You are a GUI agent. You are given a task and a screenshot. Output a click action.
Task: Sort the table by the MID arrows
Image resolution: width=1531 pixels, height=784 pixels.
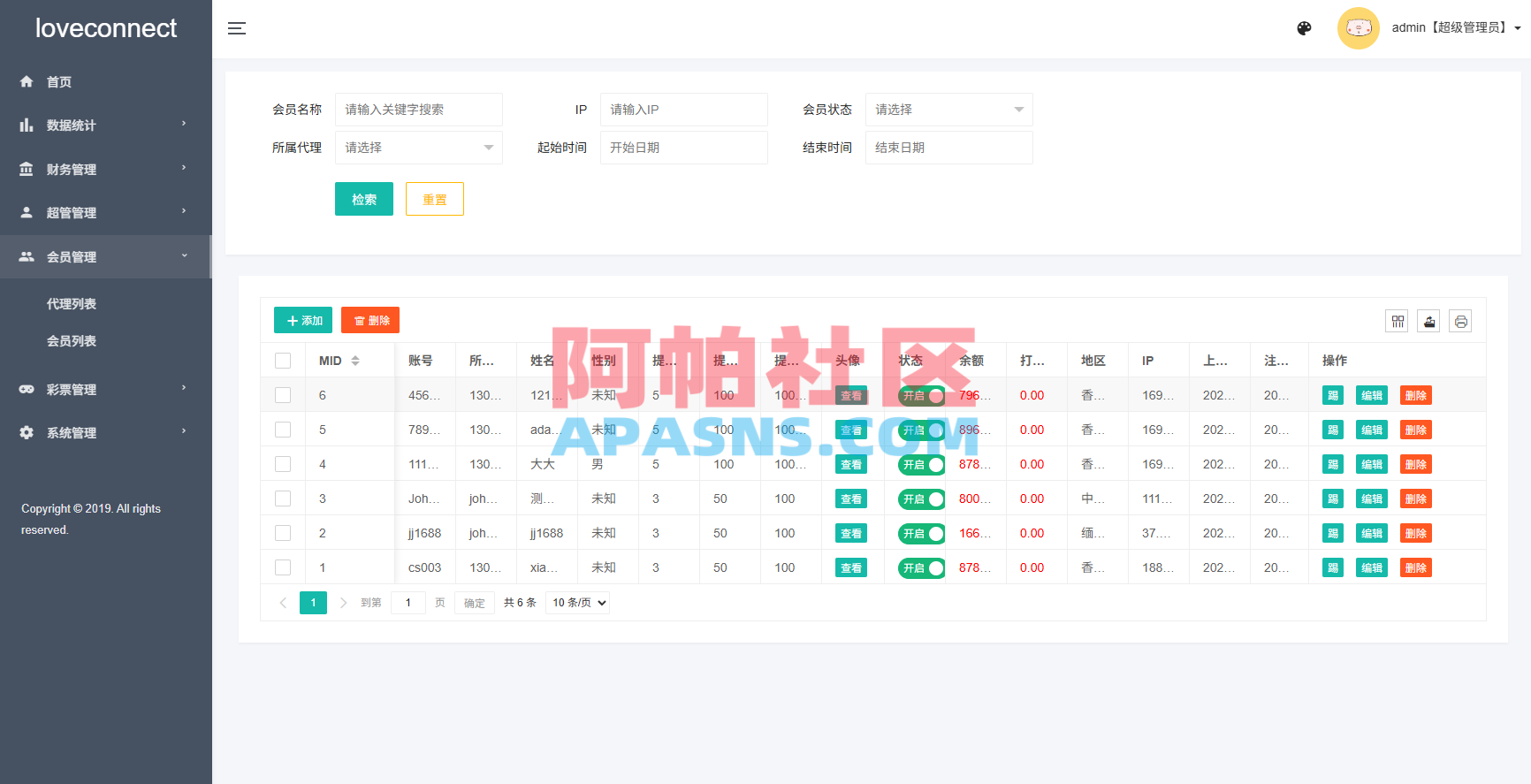(355, 361)
